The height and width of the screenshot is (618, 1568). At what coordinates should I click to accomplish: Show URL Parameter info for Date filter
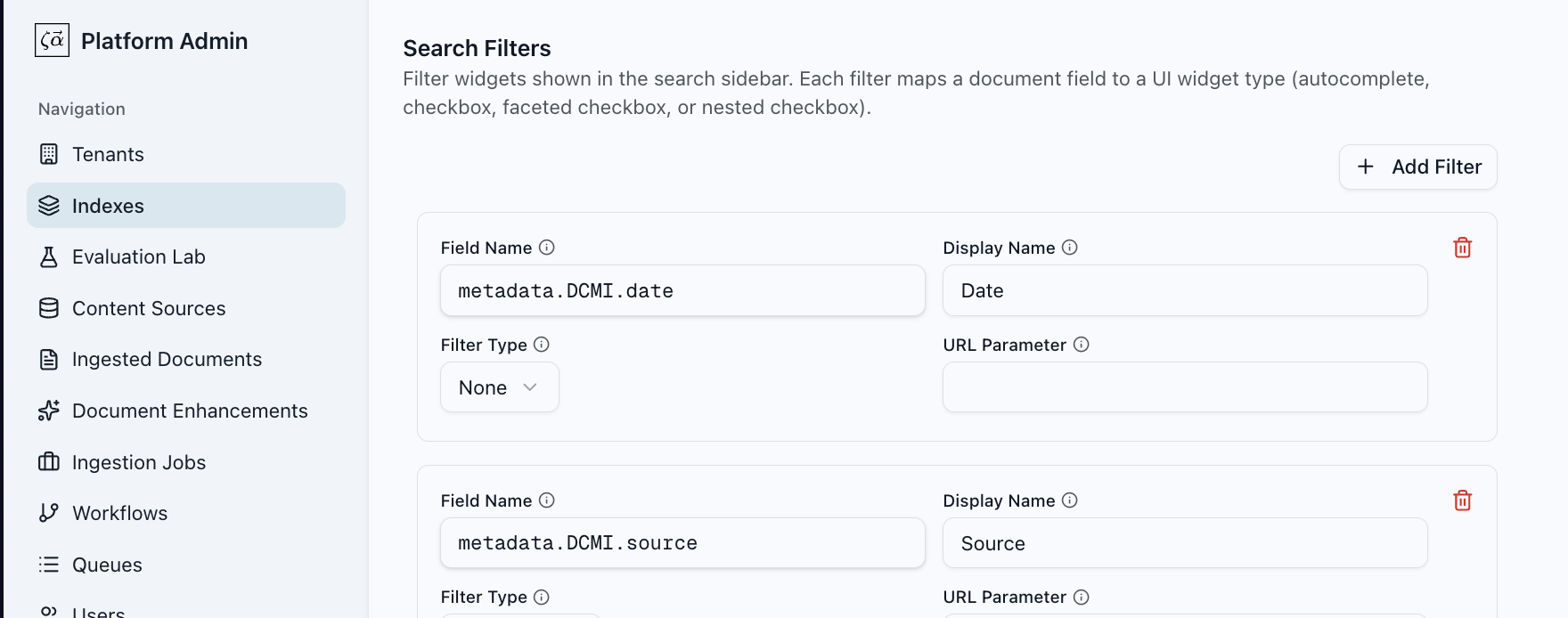(1082, 345)
